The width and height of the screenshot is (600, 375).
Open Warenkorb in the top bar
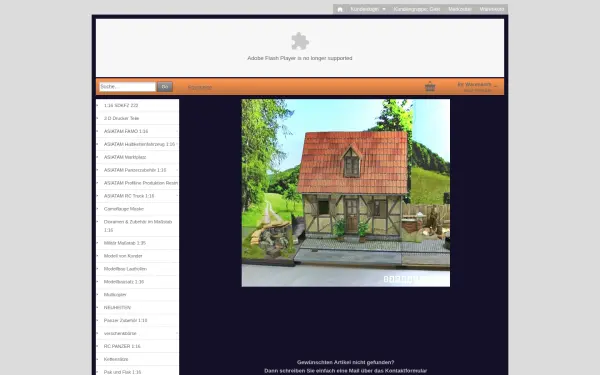point(492,9)
